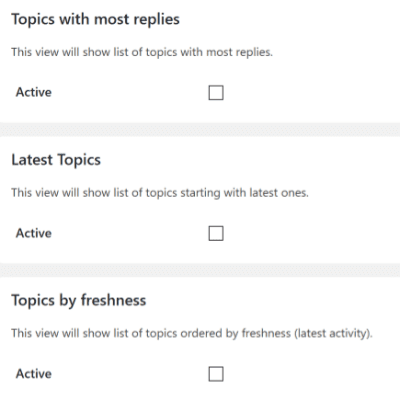Click the Active label under Latest Topics
This screenshot has height=400, width=400.
(34, 233)
